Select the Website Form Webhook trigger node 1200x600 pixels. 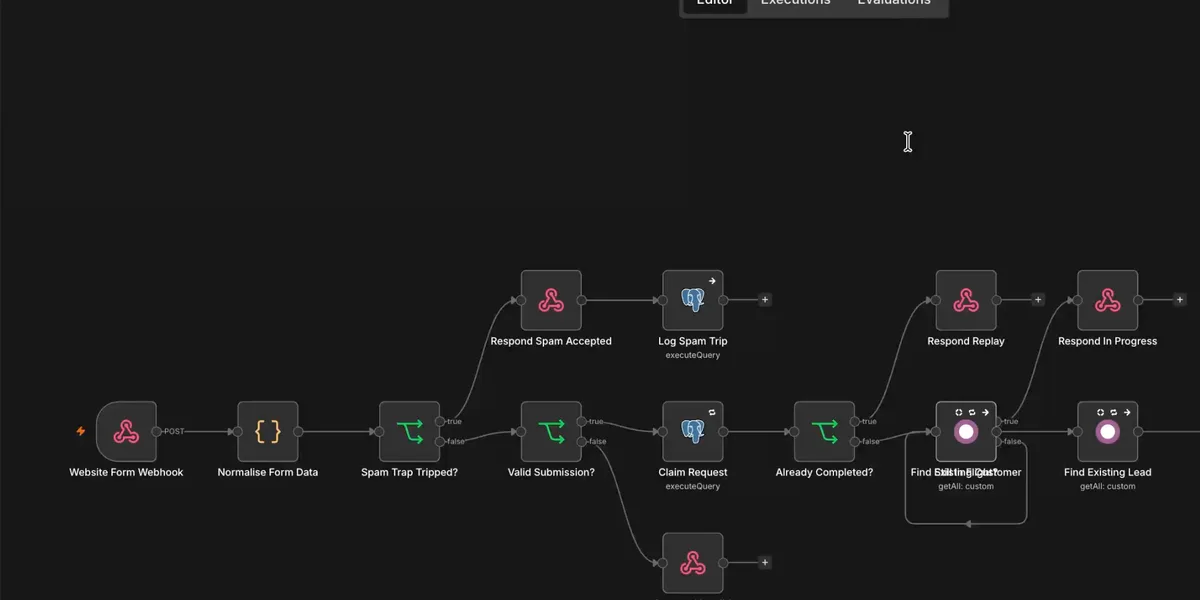126,432
